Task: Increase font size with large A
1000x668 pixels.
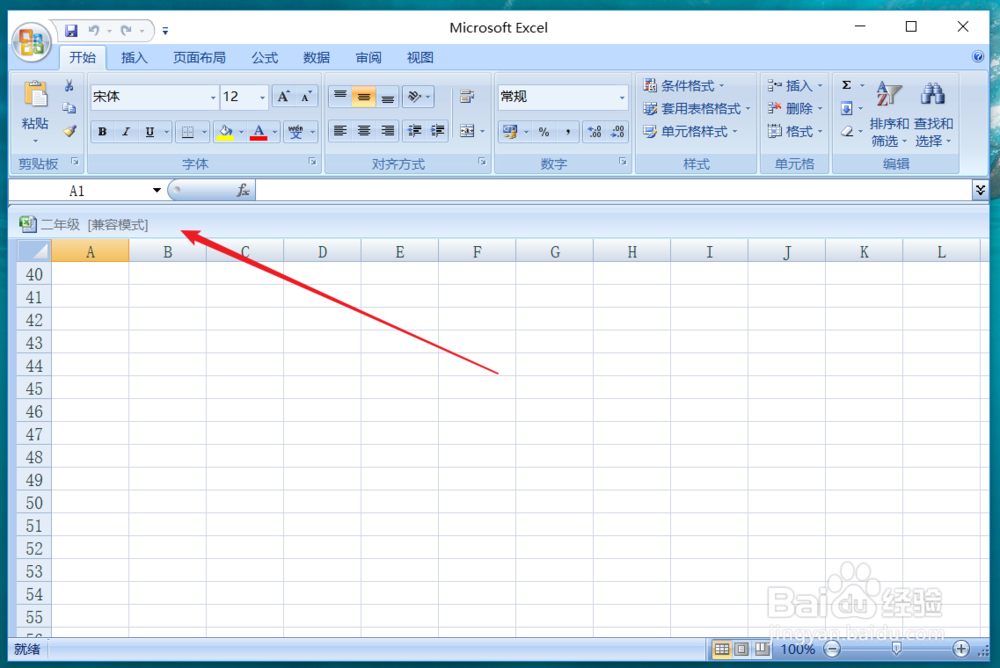Action: (283, 96)
